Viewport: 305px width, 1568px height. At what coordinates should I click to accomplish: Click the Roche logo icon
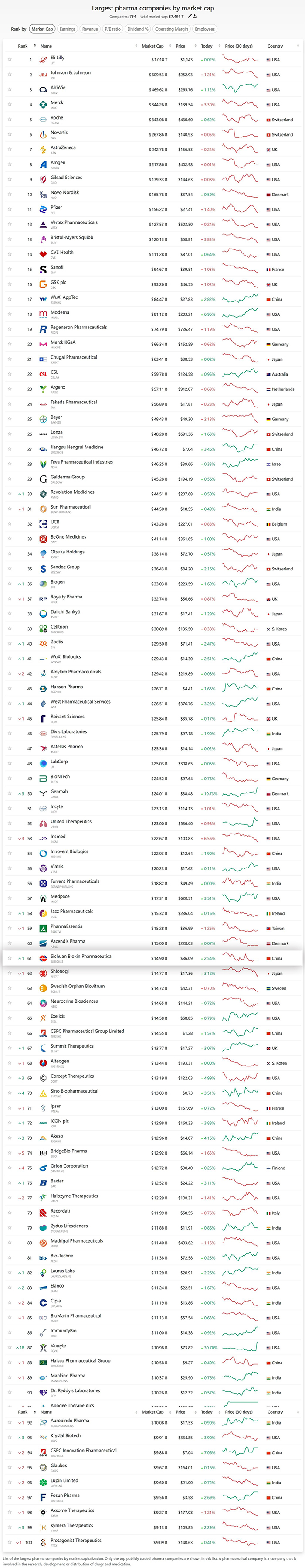[x=43, y=120]
